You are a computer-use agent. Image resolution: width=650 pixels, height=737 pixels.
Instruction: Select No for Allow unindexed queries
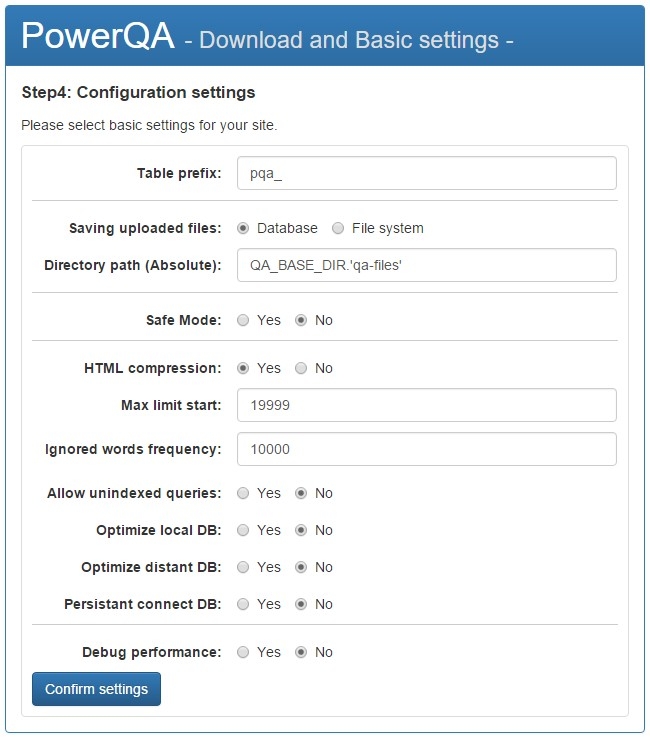pos(301,493)
